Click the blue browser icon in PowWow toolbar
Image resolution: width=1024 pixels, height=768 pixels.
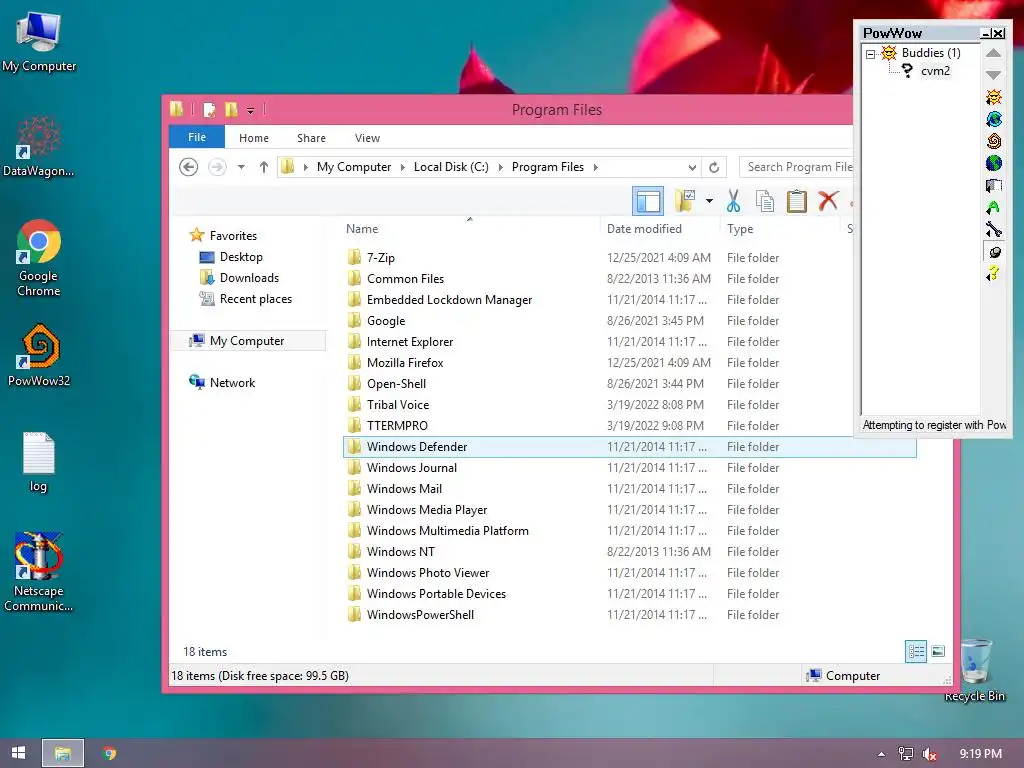click(x=994, y=119)
